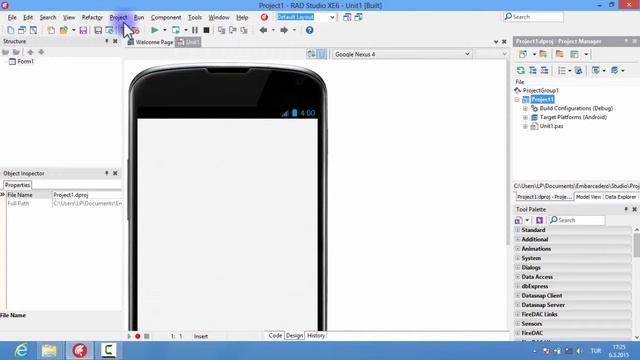Click the red record macro button in status bar

(x=138, y=336)
